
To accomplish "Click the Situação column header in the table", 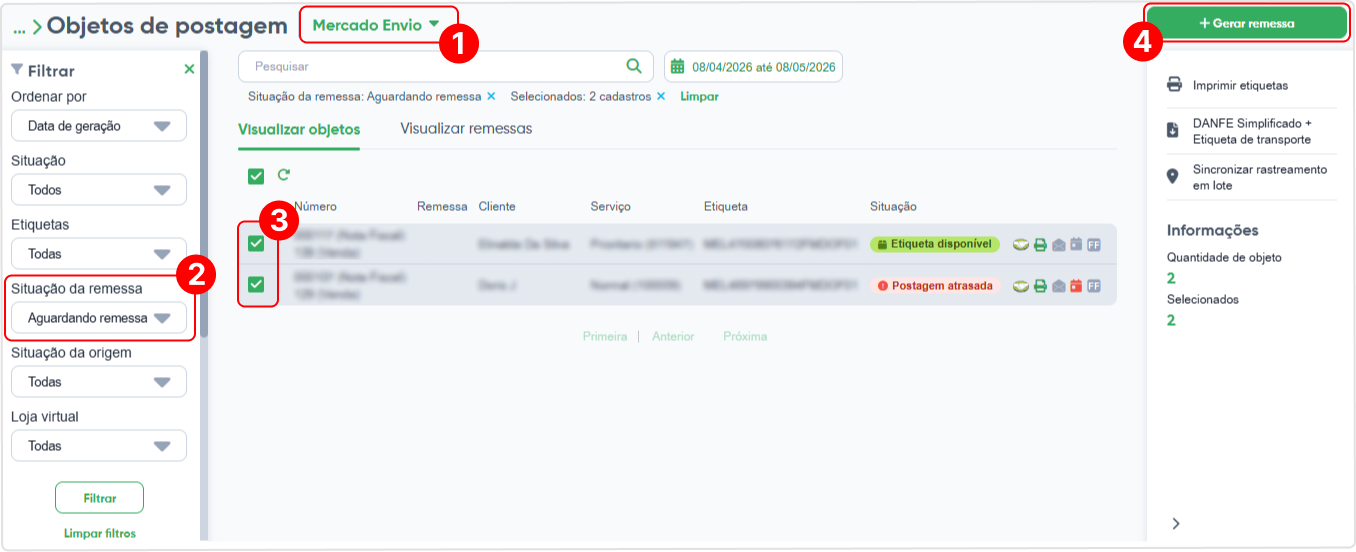I will (893, 207).
